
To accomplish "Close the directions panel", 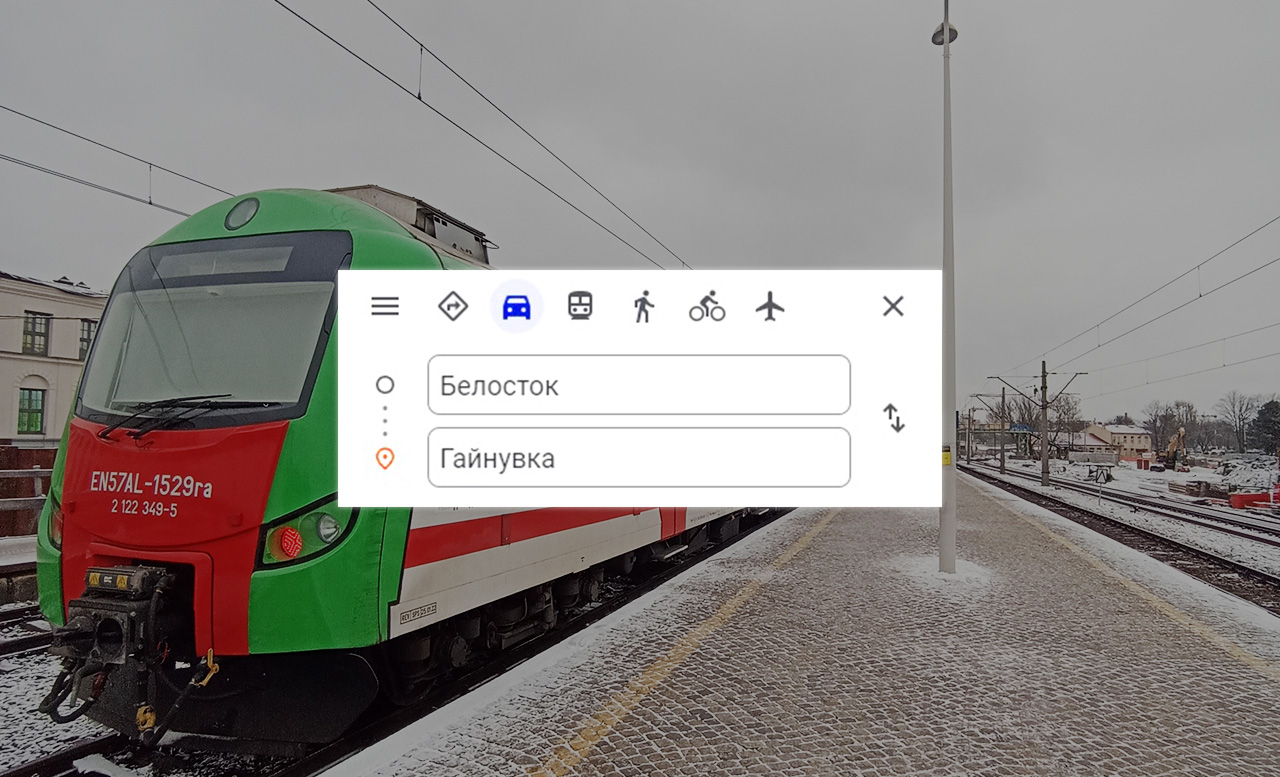I will click(x=893, y=306).
